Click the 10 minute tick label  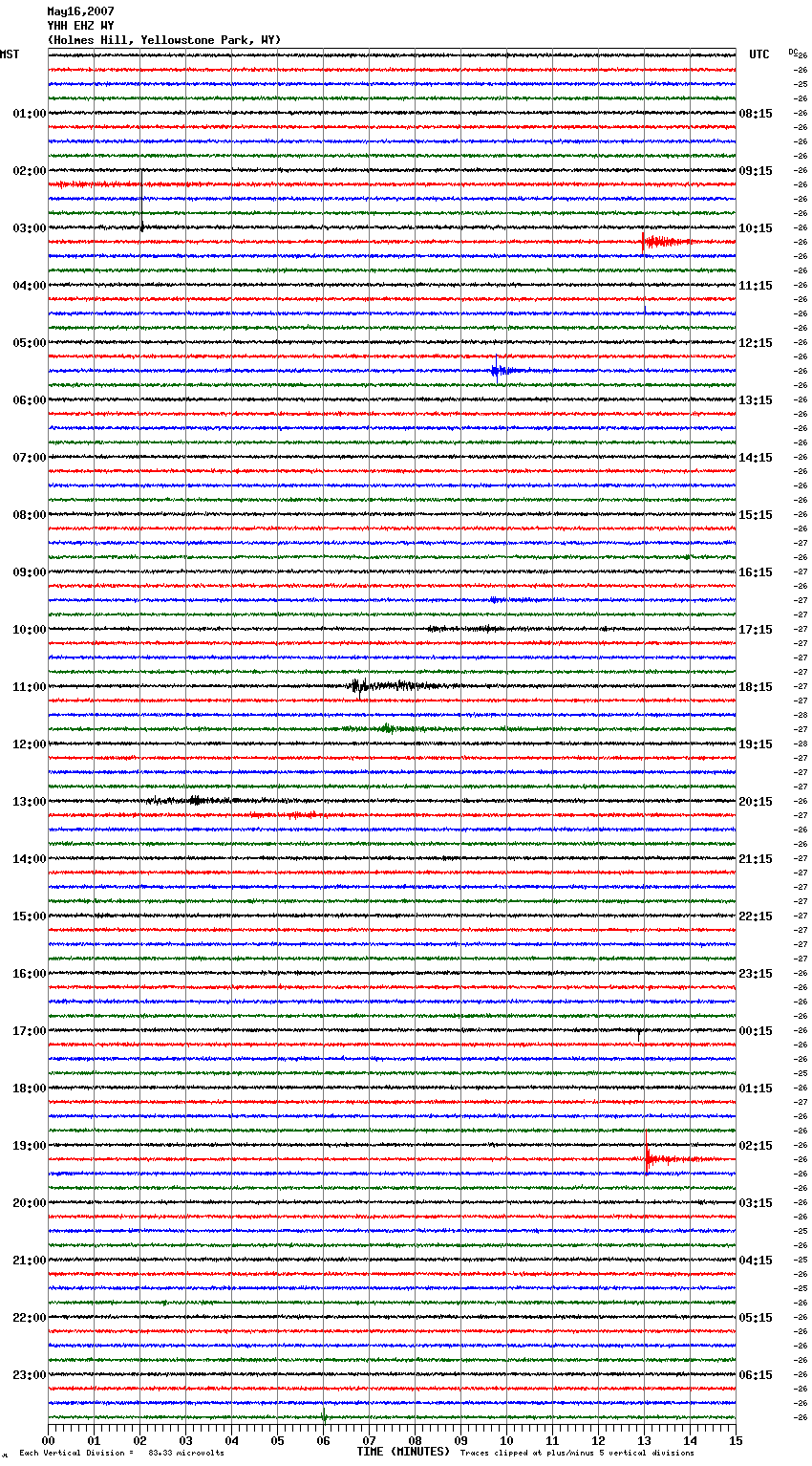(x=506, y=1440)
